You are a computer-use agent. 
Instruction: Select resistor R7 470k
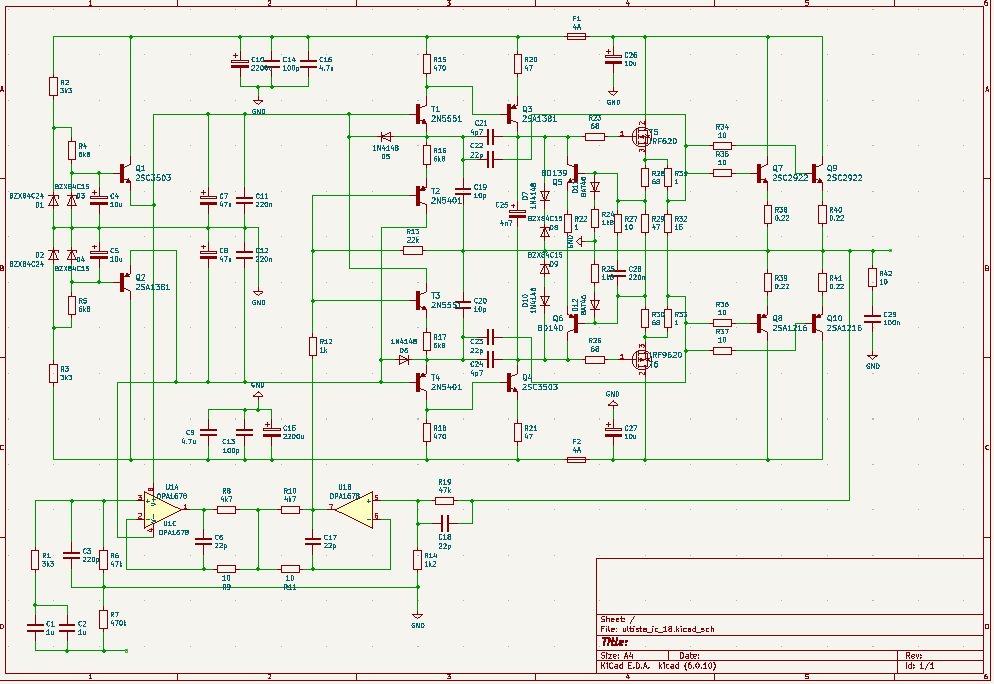pos(103,619)
